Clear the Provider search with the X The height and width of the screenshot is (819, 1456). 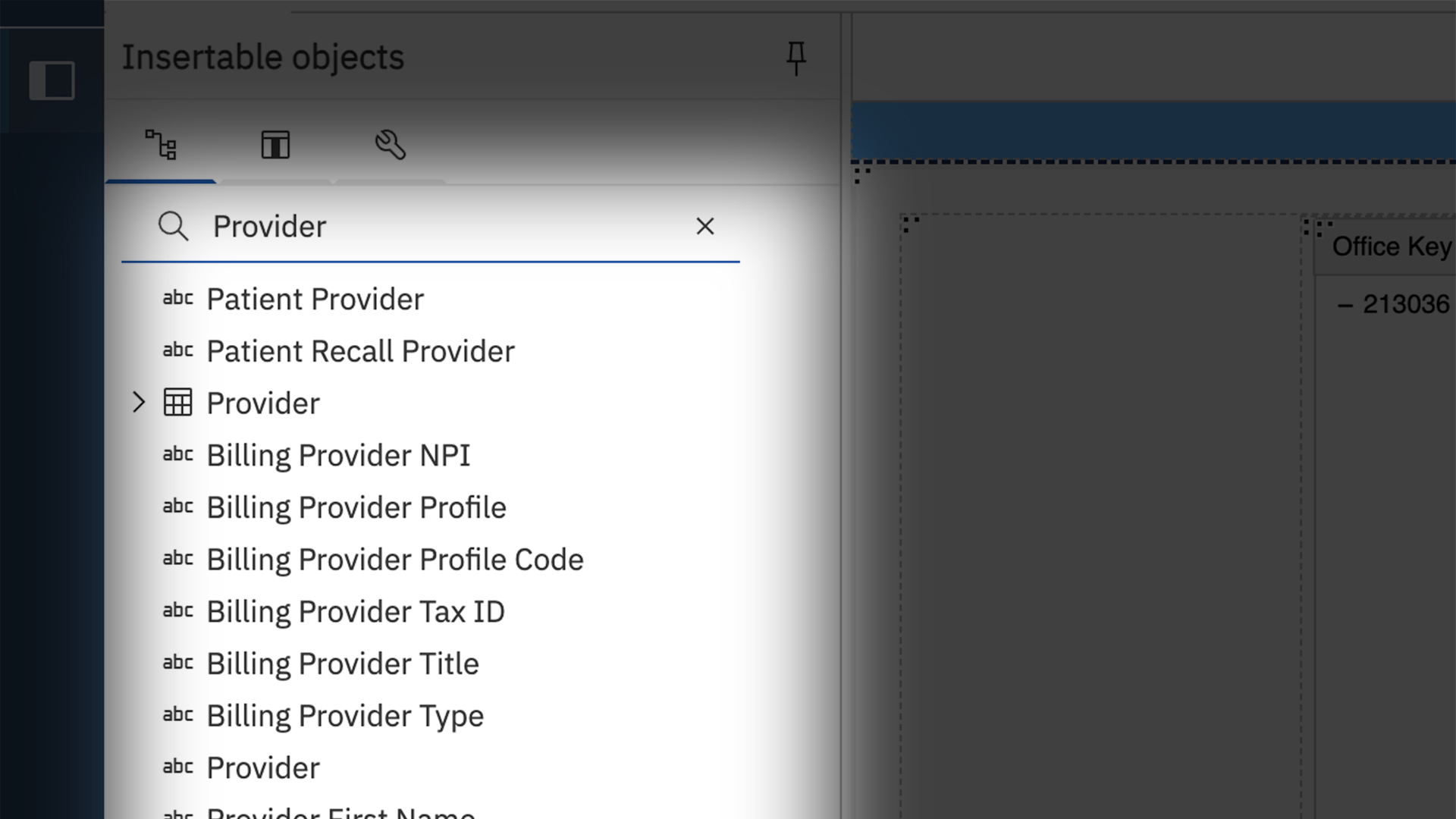(705, 226)
